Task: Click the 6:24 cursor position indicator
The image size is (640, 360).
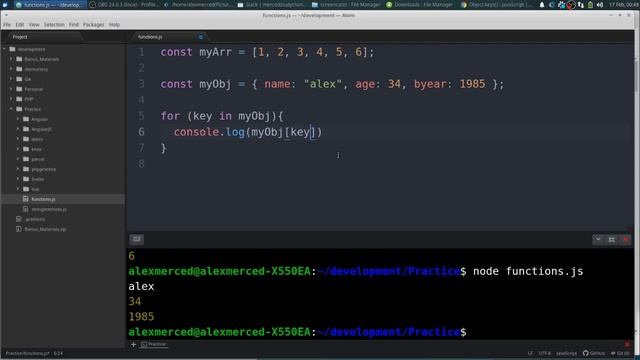Action: tap(58, 353)
